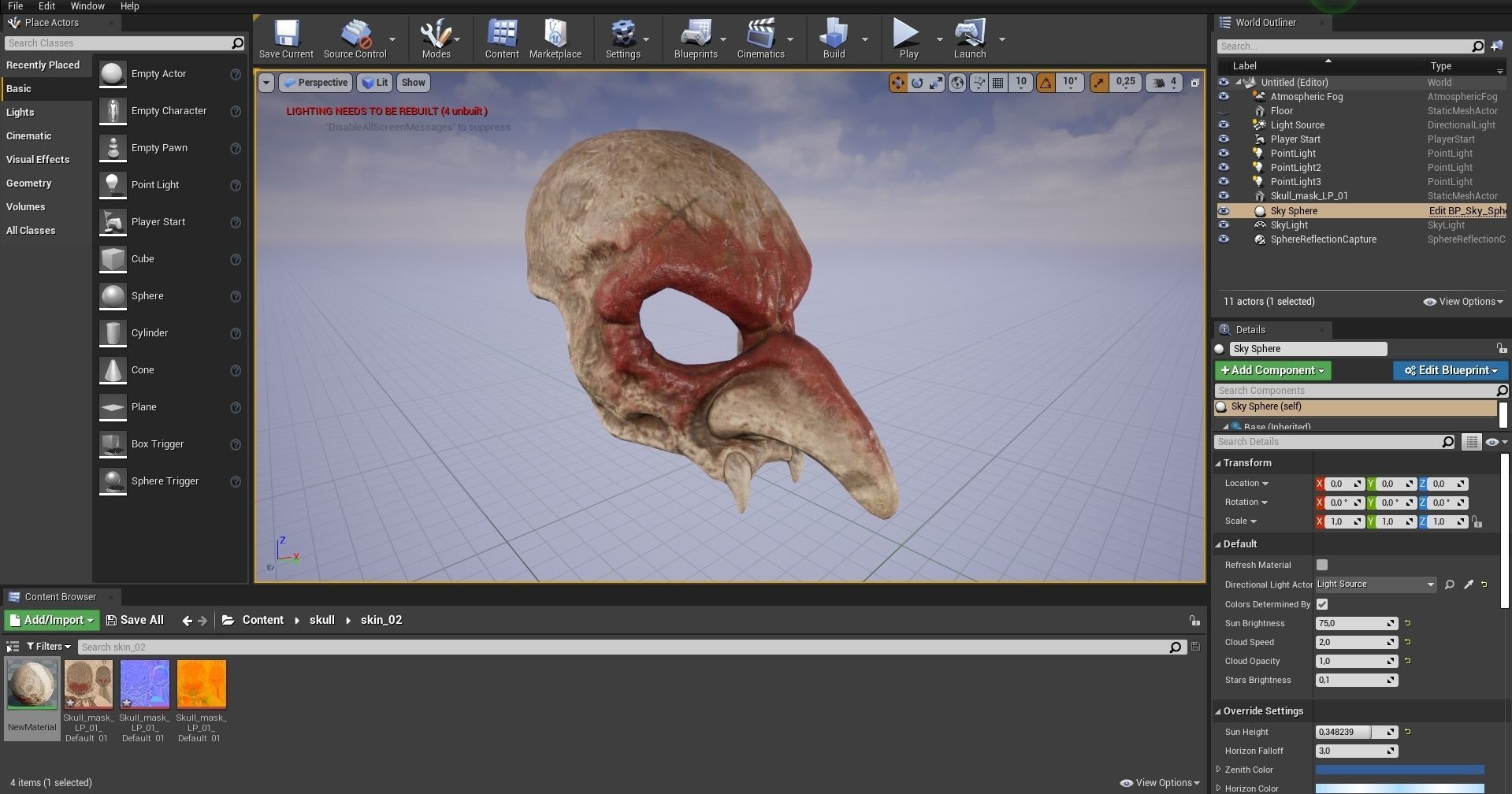This screenshot has width=1512, height=794.
Task: Toggle the Refresh Material checkbox
Action: tap(1322, 565)
